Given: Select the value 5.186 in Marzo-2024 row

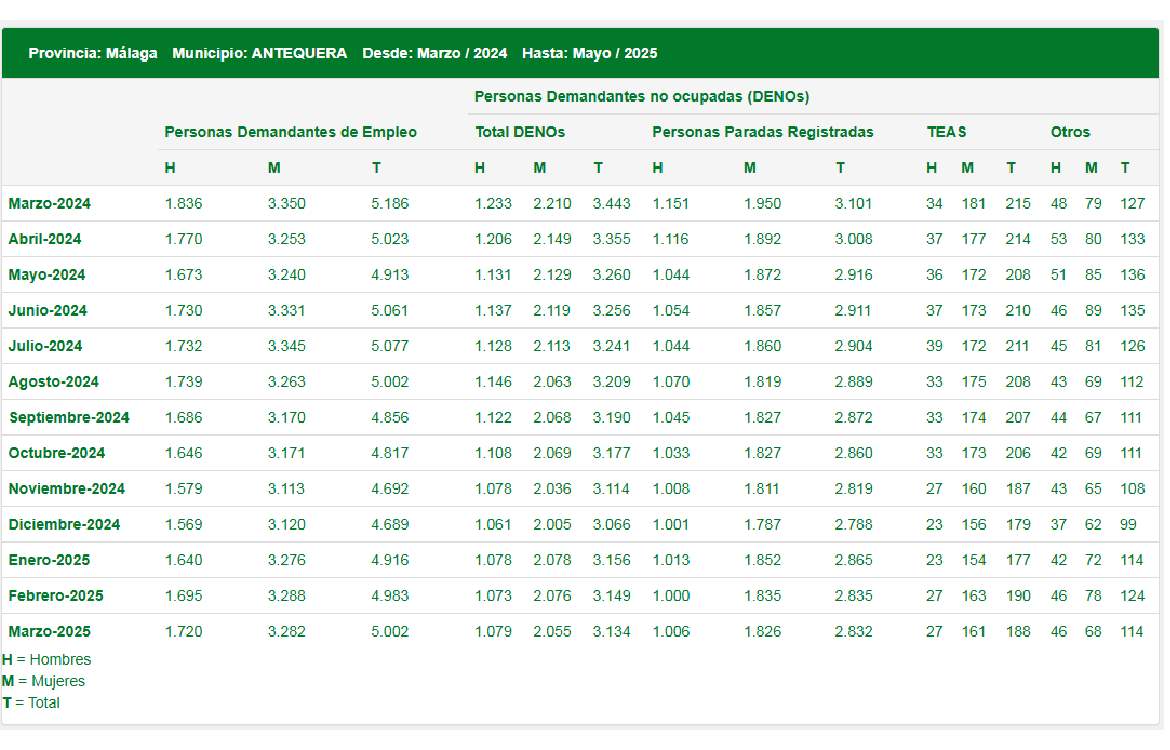Looking at the screenshot, I should click(390, 204).
